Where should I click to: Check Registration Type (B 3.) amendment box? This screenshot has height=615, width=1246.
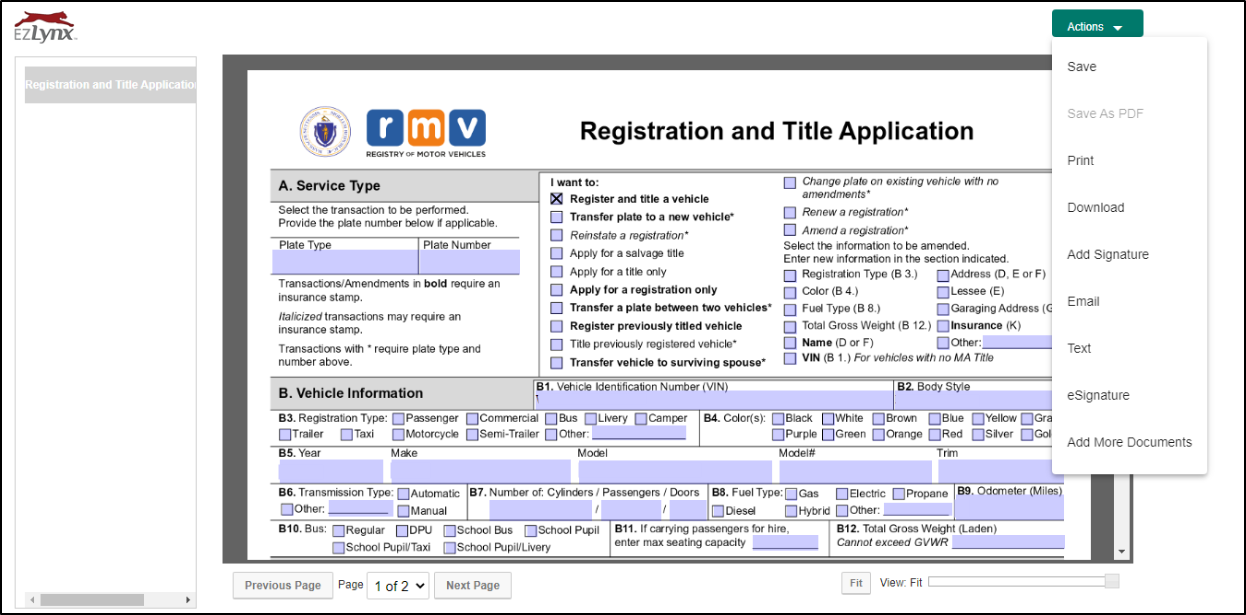coord(790,275)
